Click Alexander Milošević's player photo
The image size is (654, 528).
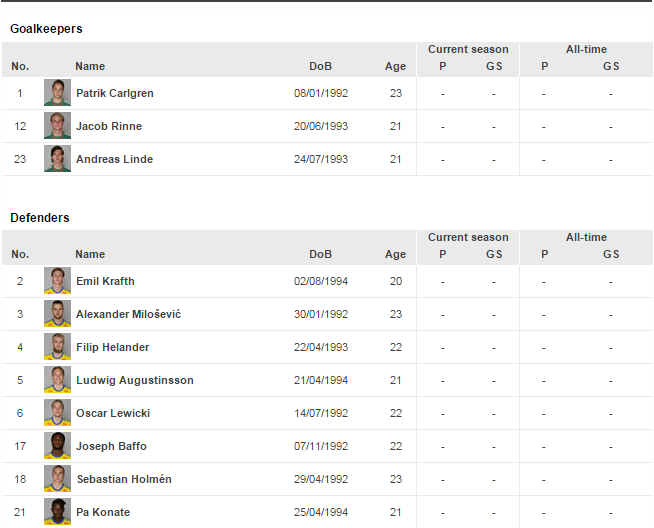coord(57,314)
